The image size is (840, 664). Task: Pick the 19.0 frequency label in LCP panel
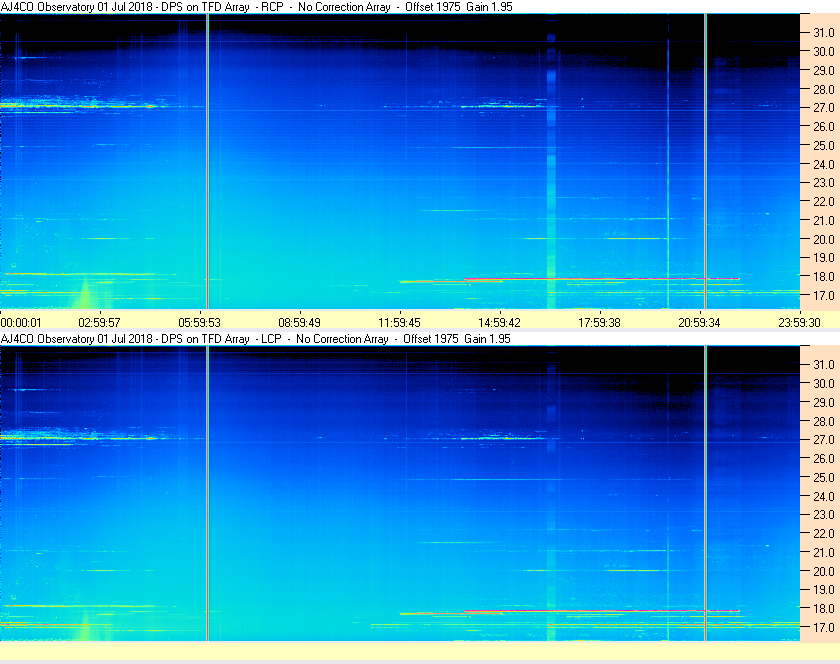click(824, 590)
